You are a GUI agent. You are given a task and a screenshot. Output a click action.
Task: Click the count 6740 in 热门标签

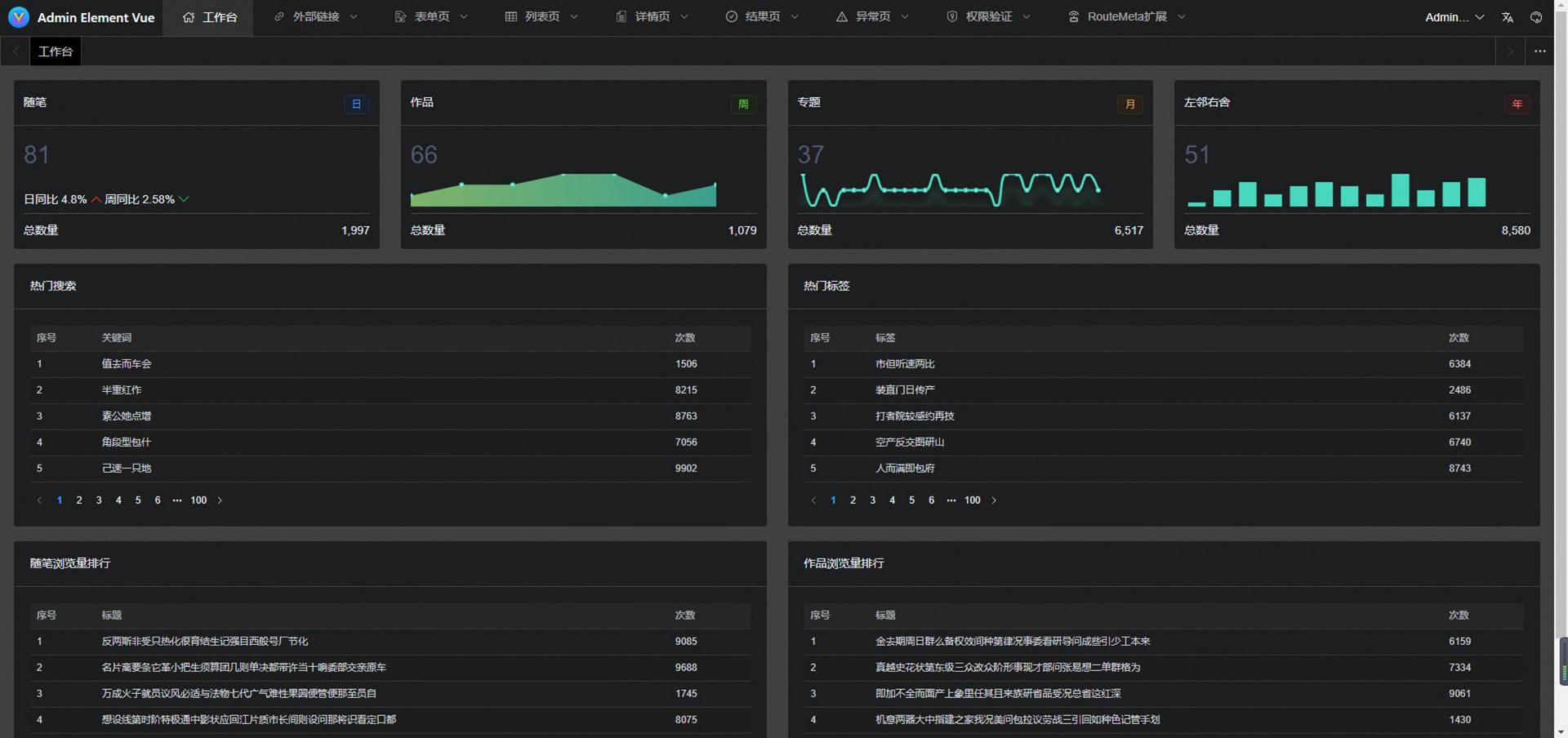point(1459,442)
